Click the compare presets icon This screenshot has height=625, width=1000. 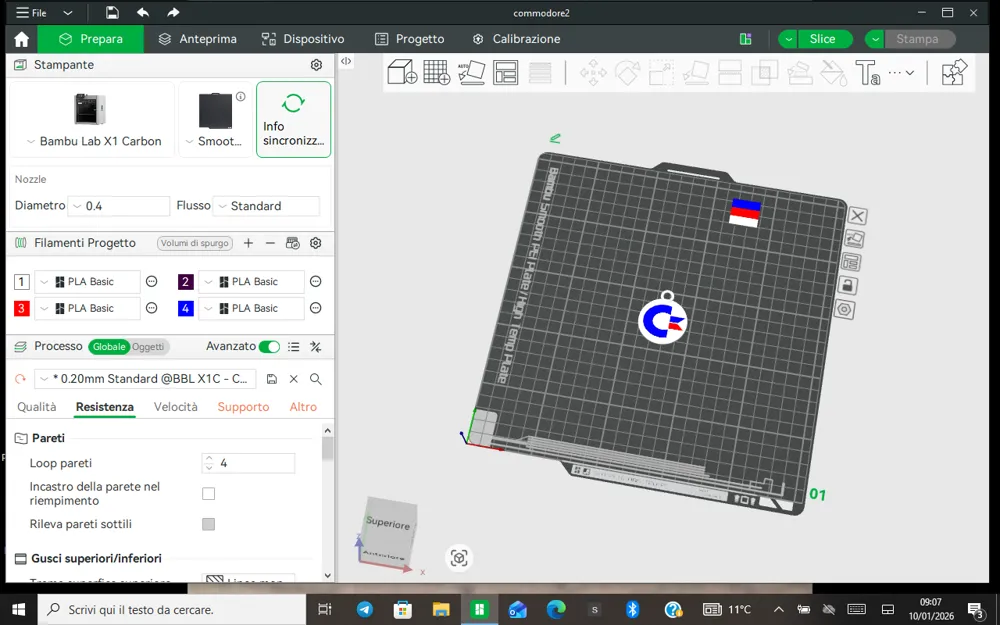[316, 347]
